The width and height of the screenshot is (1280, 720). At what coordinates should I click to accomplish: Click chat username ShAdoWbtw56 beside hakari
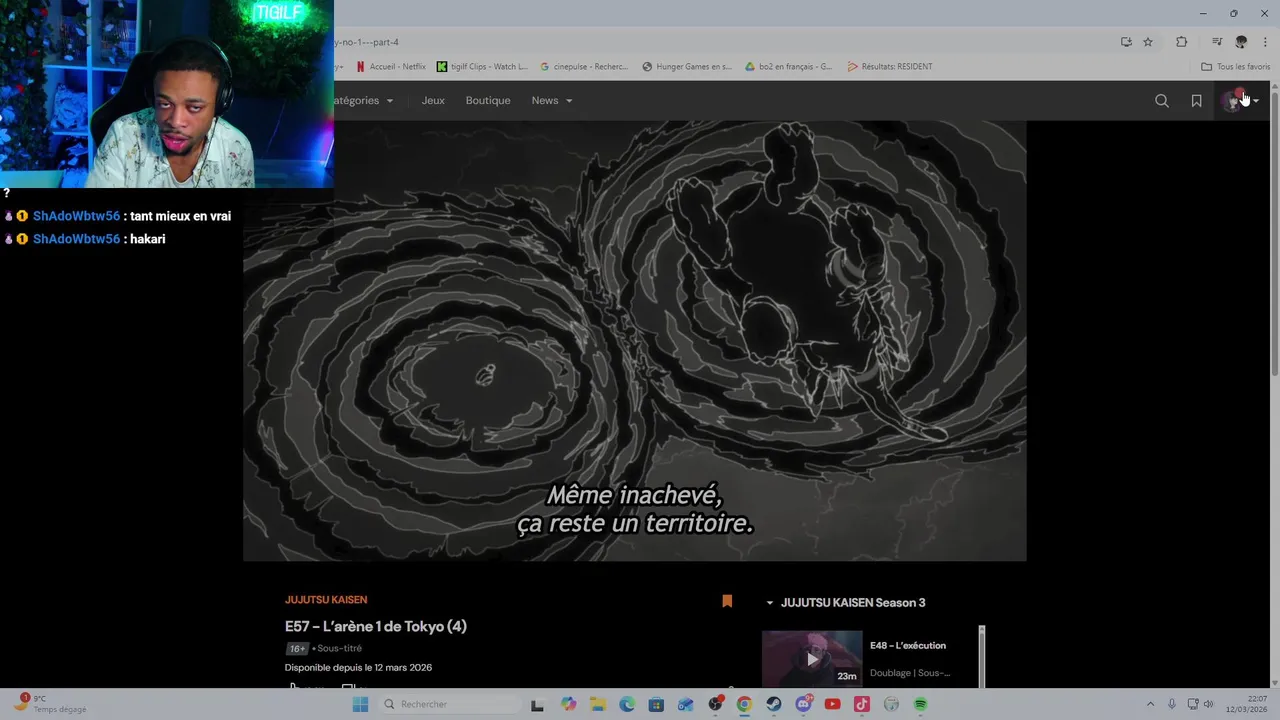coord(76,239)
